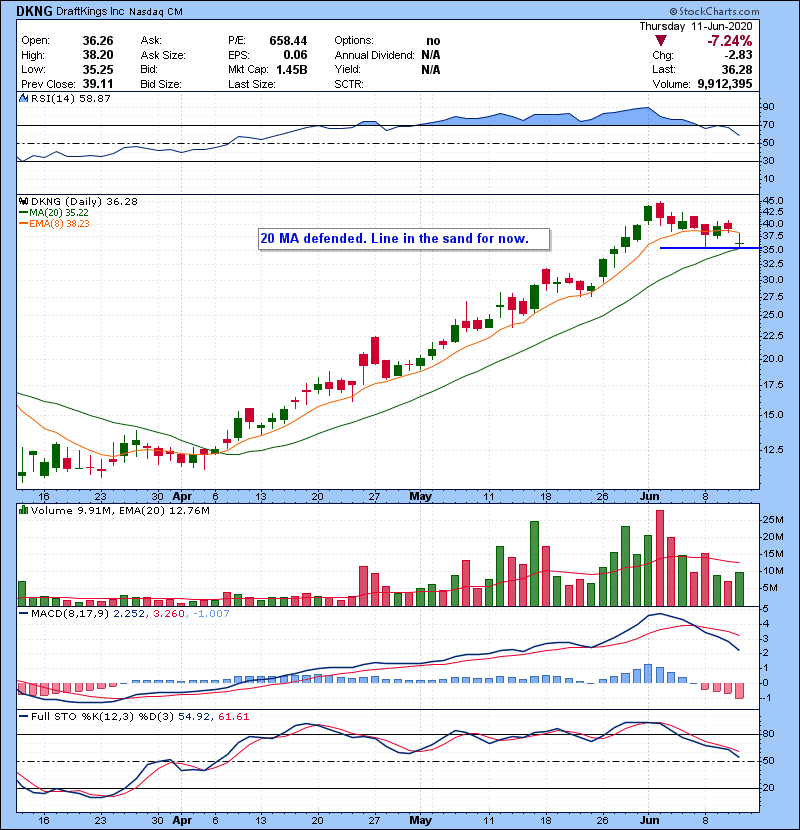Click the DKNG (Daily) 36.28 chart title
The width and height of the screenshot is (800, 830).
tap(84, 201)
